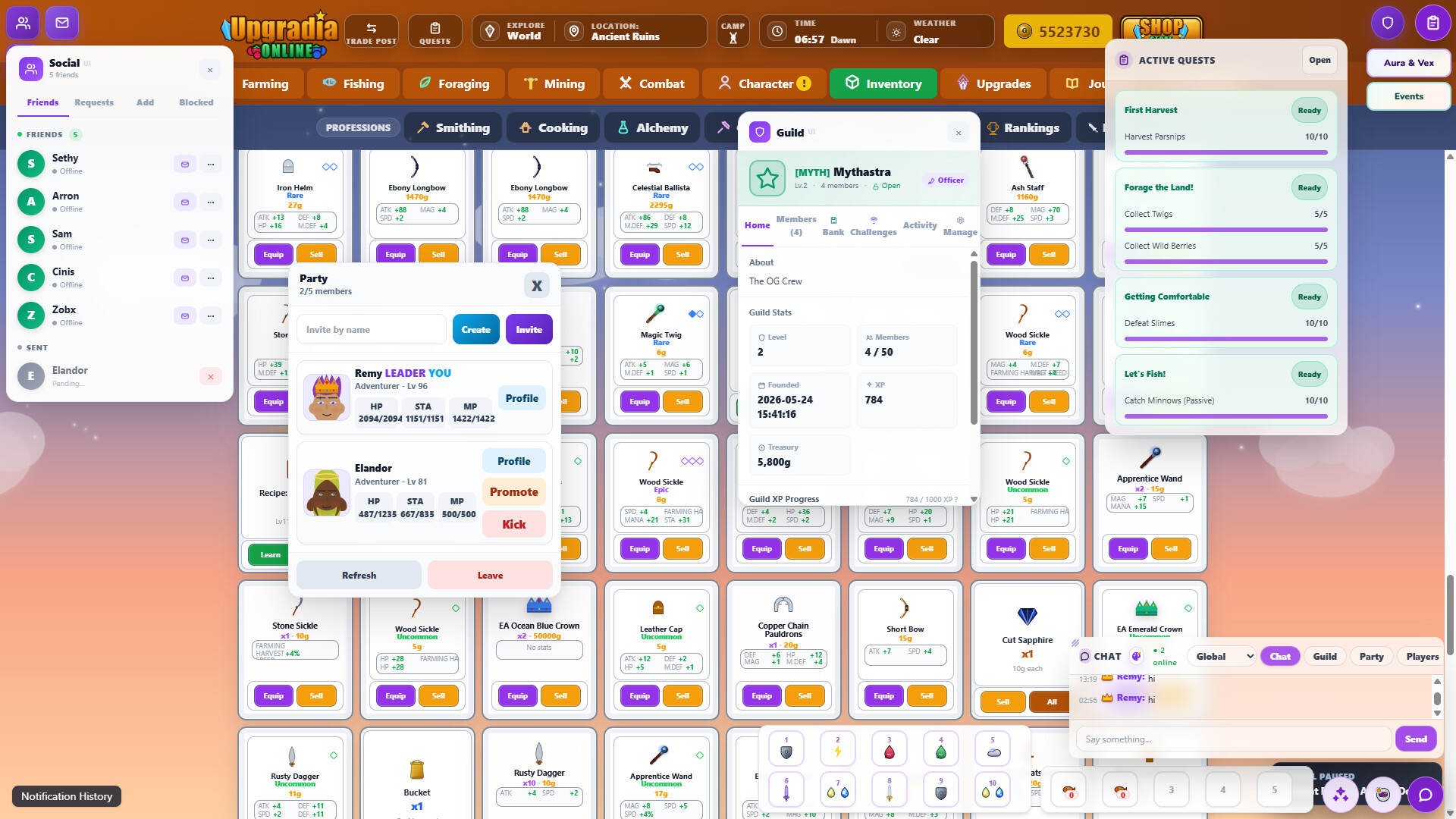Close the Party panel with X

coord(537,286)
